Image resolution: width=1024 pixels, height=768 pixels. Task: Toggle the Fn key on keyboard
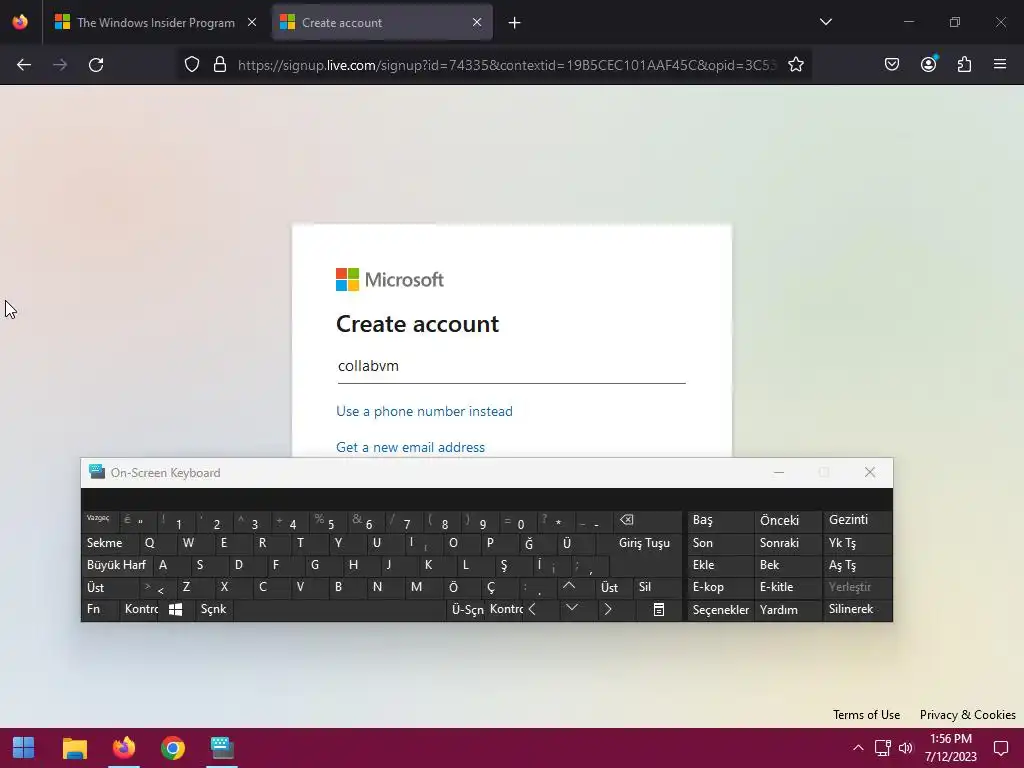coord(101,609)
